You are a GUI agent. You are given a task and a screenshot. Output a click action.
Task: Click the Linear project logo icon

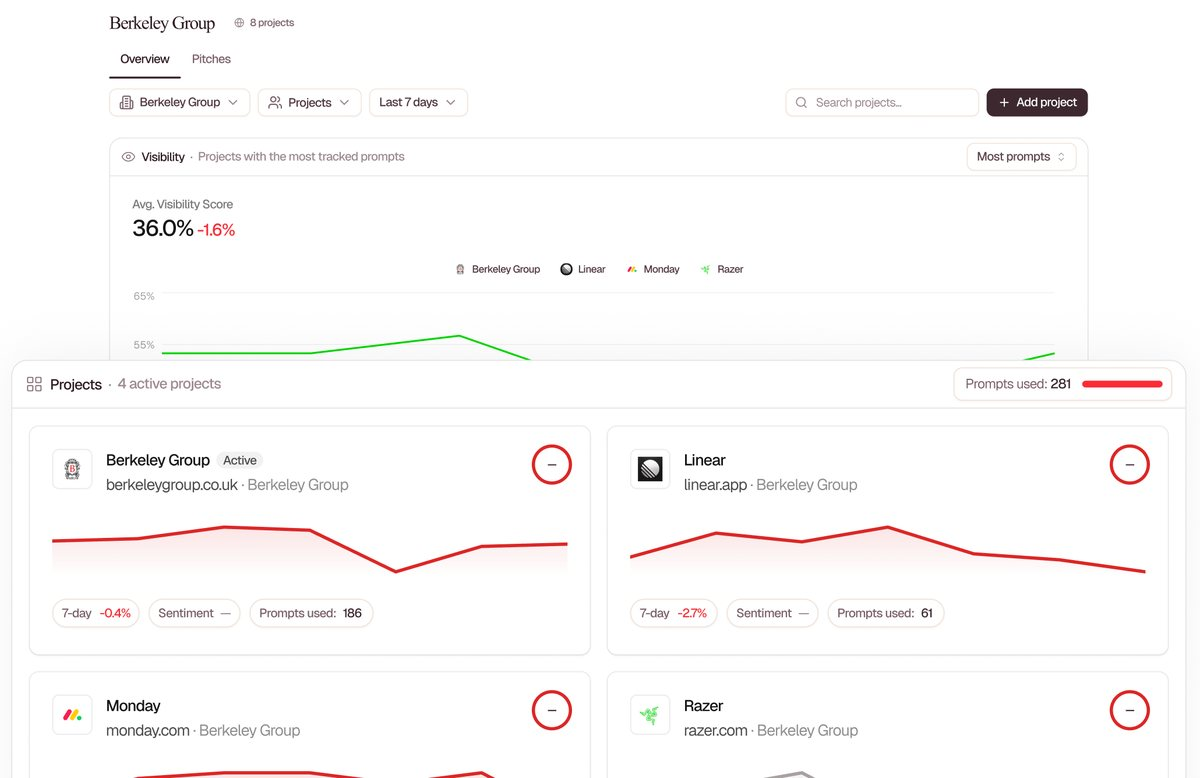coord(650,469)
